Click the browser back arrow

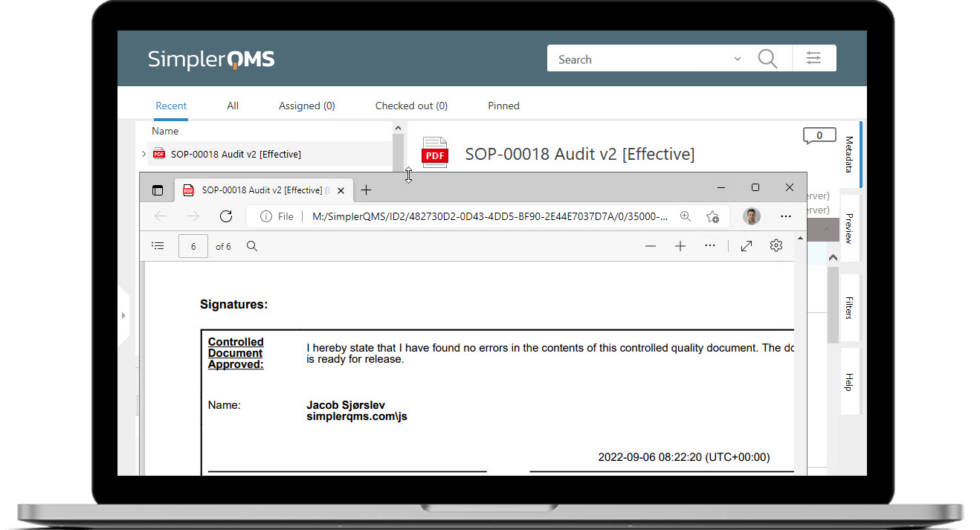(161, 216)
